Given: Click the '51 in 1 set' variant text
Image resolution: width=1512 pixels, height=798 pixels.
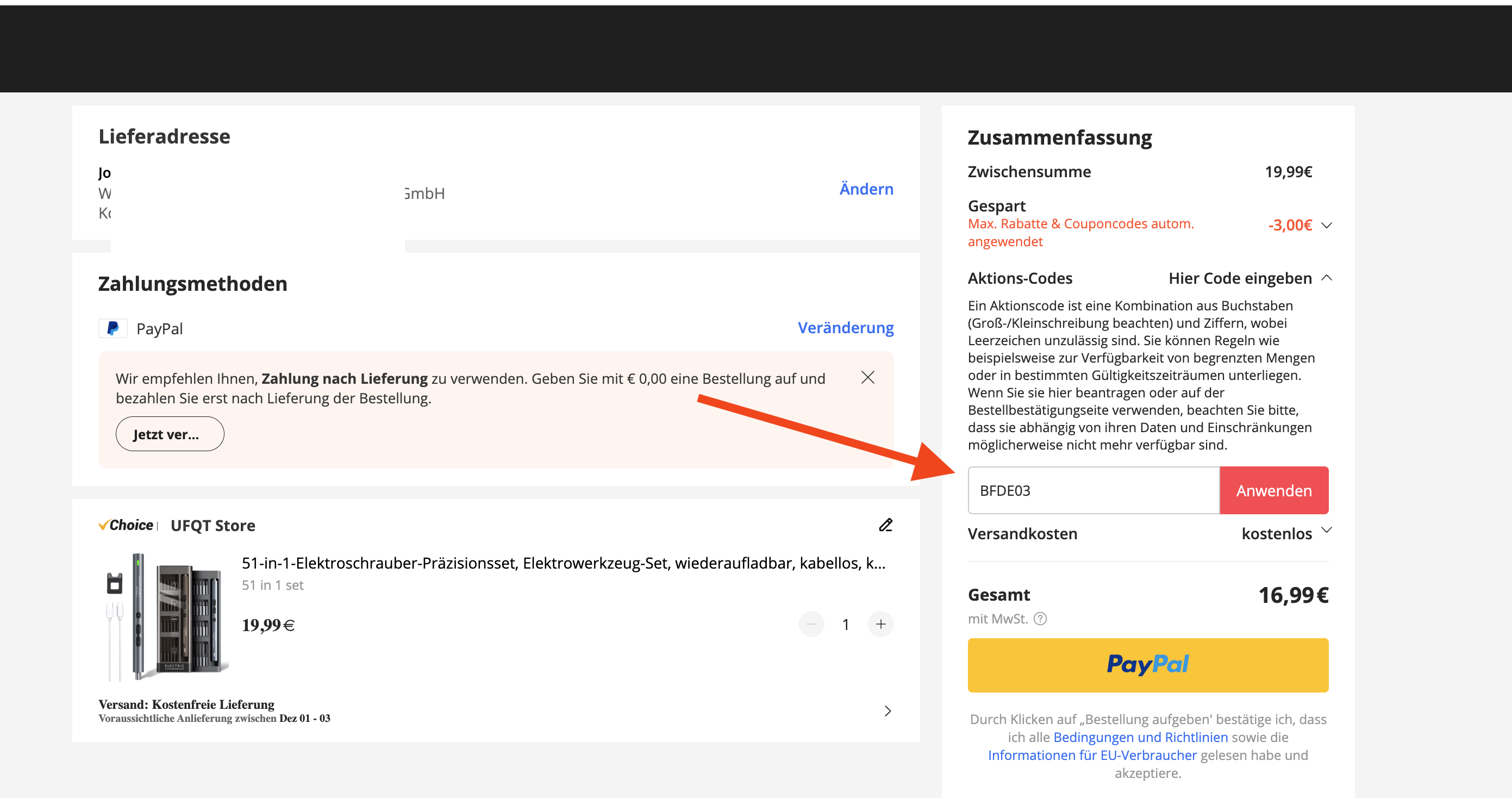Looking at the screenshot, I should pyautogui.click(x=272, y=585).
